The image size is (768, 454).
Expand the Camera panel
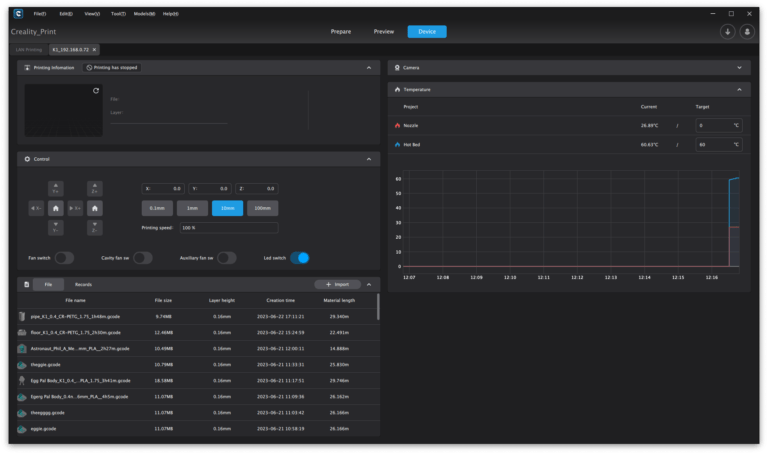(739, 68)
